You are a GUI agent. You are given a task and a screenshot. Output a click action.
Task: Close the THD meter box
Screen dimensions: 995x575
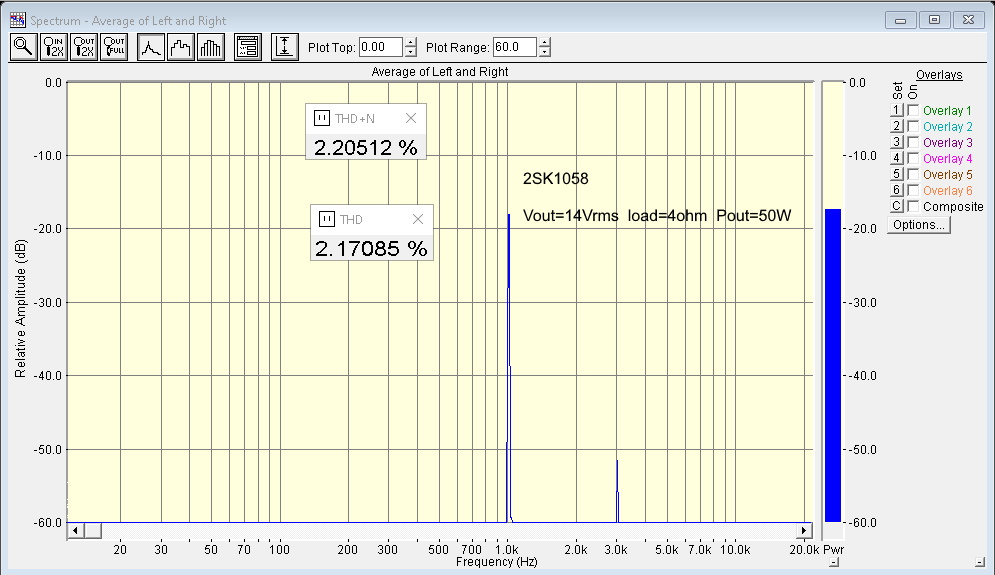(x=418, y=220)
